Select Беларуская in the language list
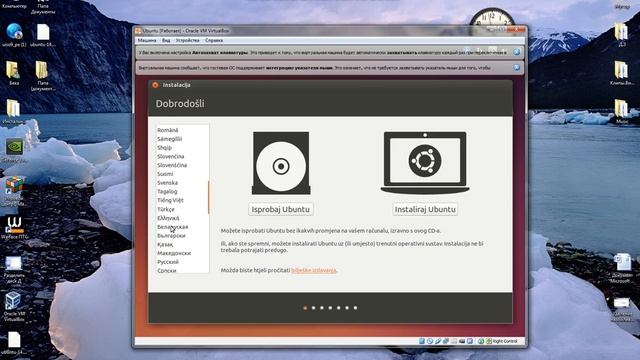This screenshot has height=360, width=640. click(x=173, y=227)
